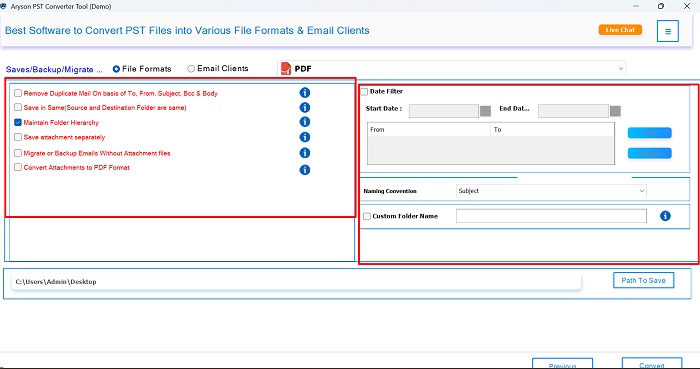Image resolution: width=700 pixels, height=369 pixels.
Task: Enable Remove Duplicate Mail checkbox
Action: click(18, 93)
